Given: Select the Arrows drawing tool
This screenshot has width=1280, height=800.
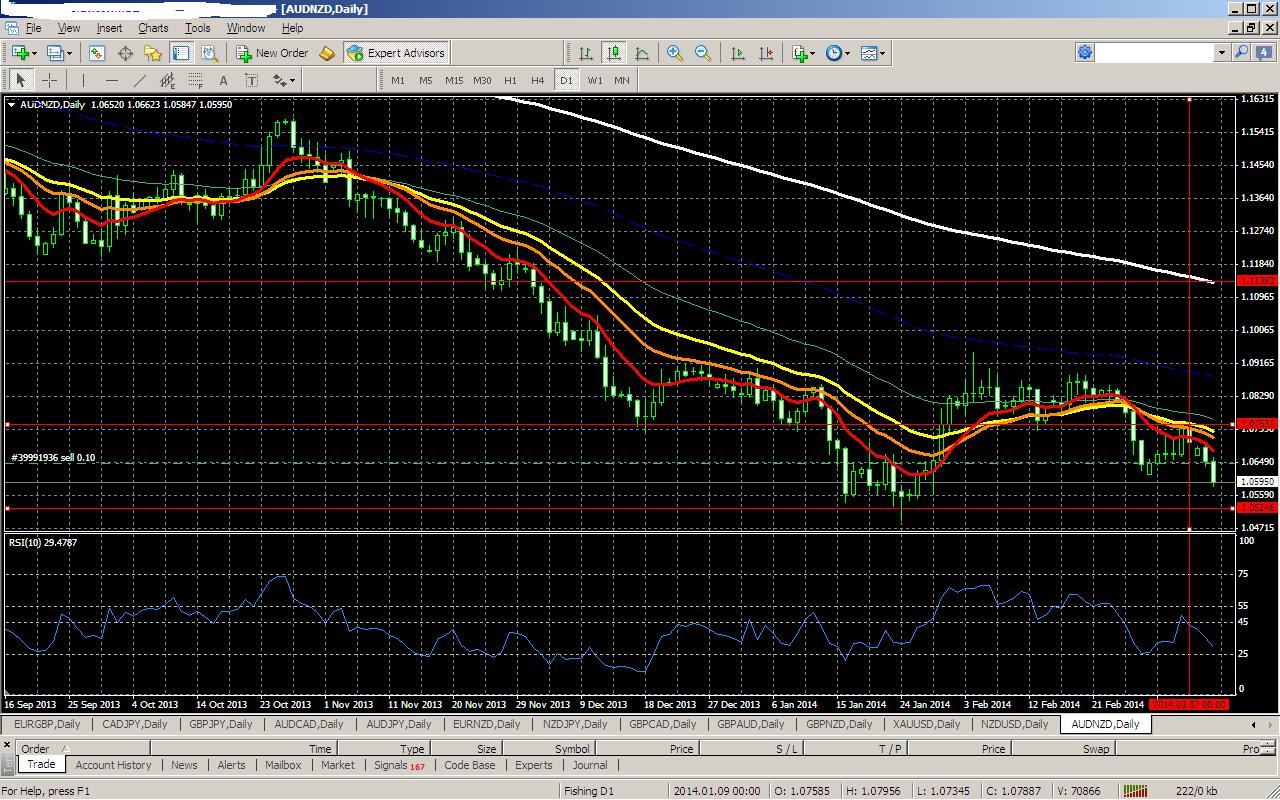Looking at the screenshot, I should coord(279,80).
